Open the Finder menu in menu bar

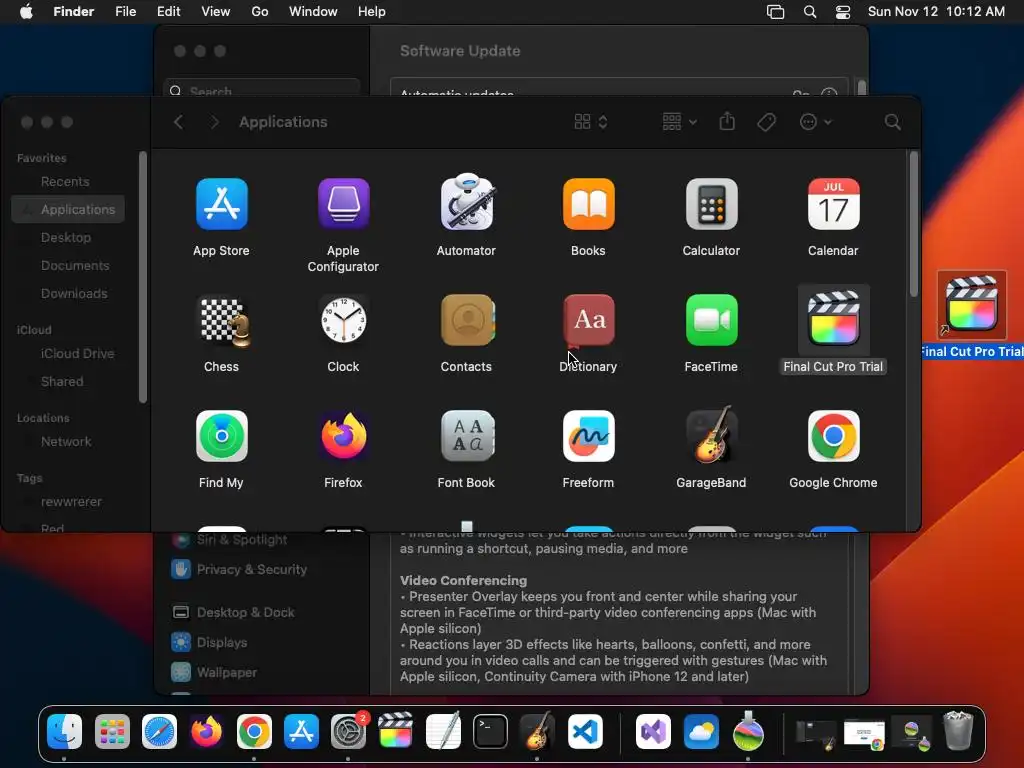74,12
